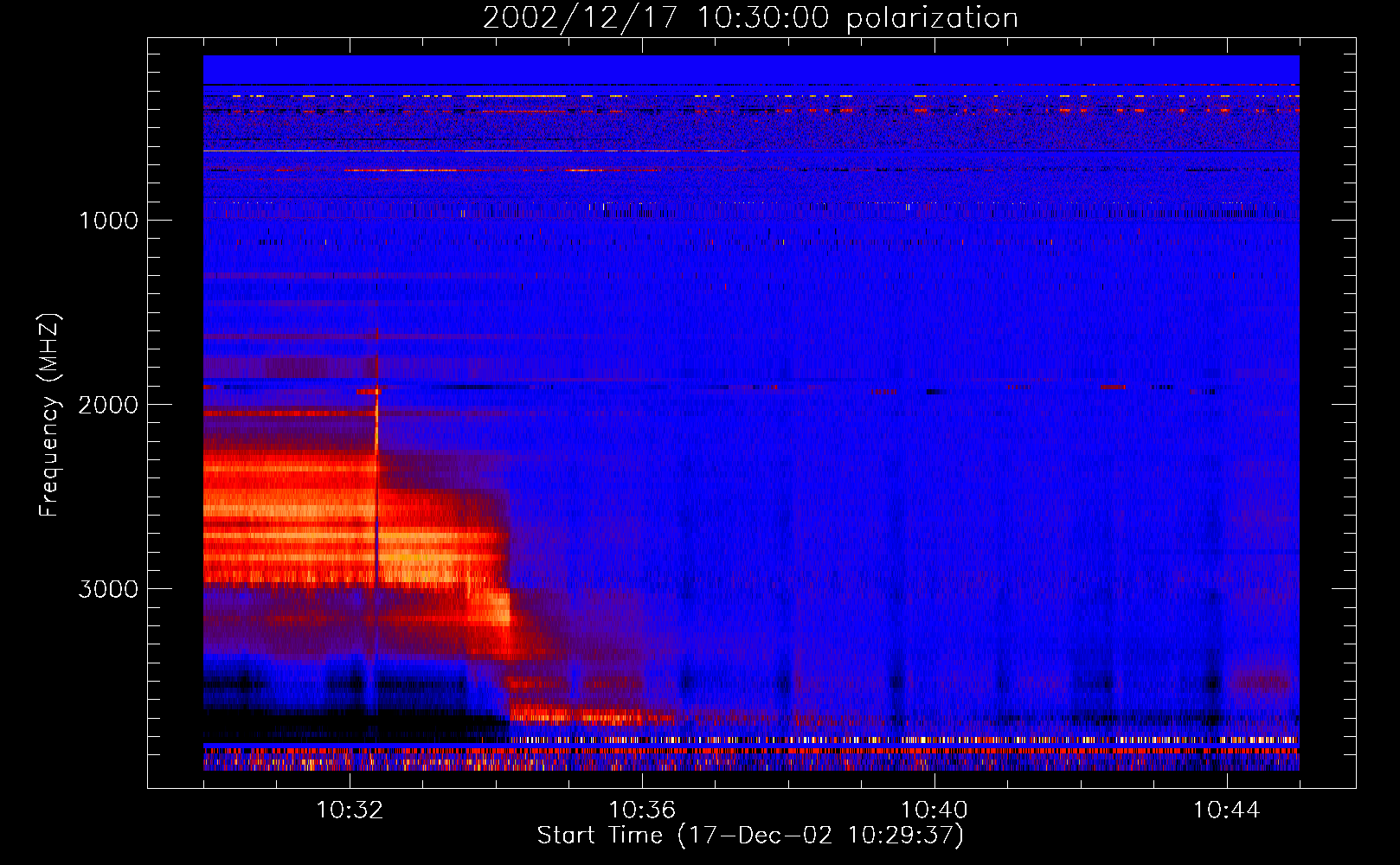Image resolution: width=1400 pixels, height=865 pixels.
Task: Click the "10:44" time tick label
Action: (x=1227, y=811)
